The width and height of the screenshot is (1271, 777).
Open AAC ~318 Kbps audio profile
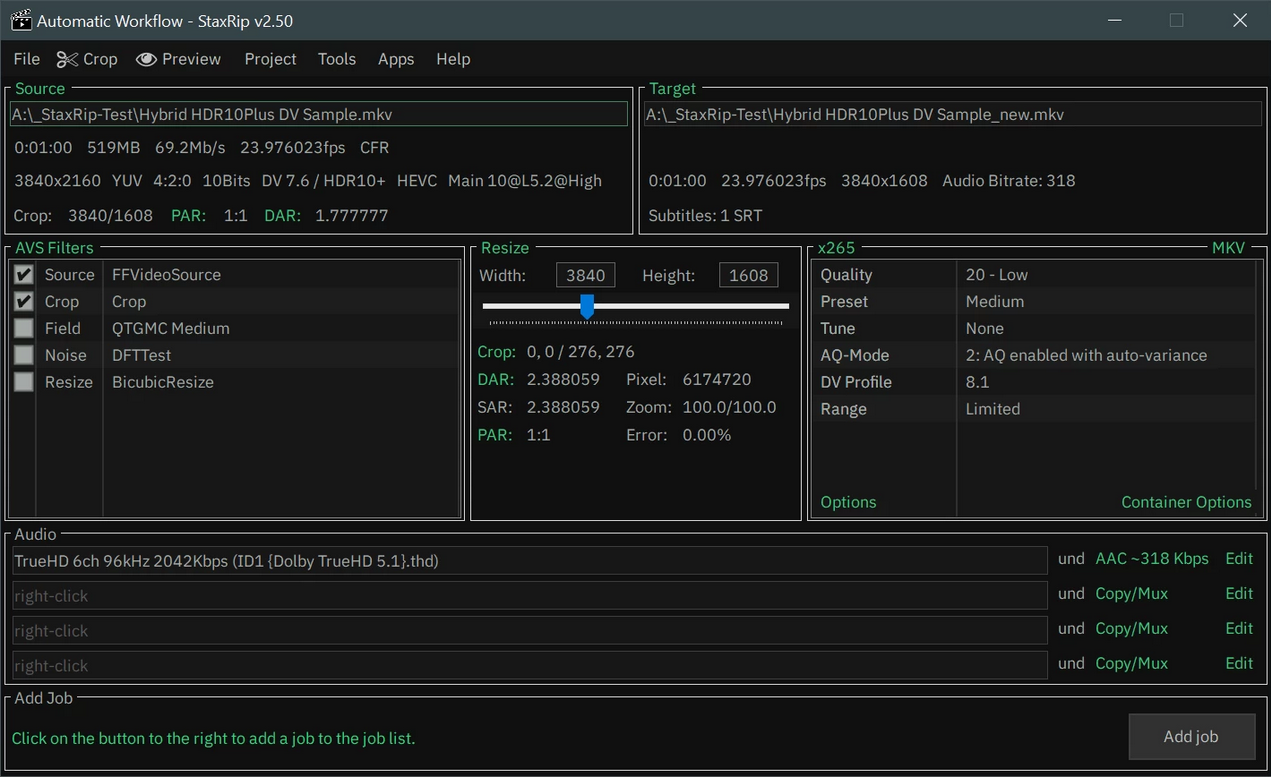pyautogui.click(x=1152, y=559)
